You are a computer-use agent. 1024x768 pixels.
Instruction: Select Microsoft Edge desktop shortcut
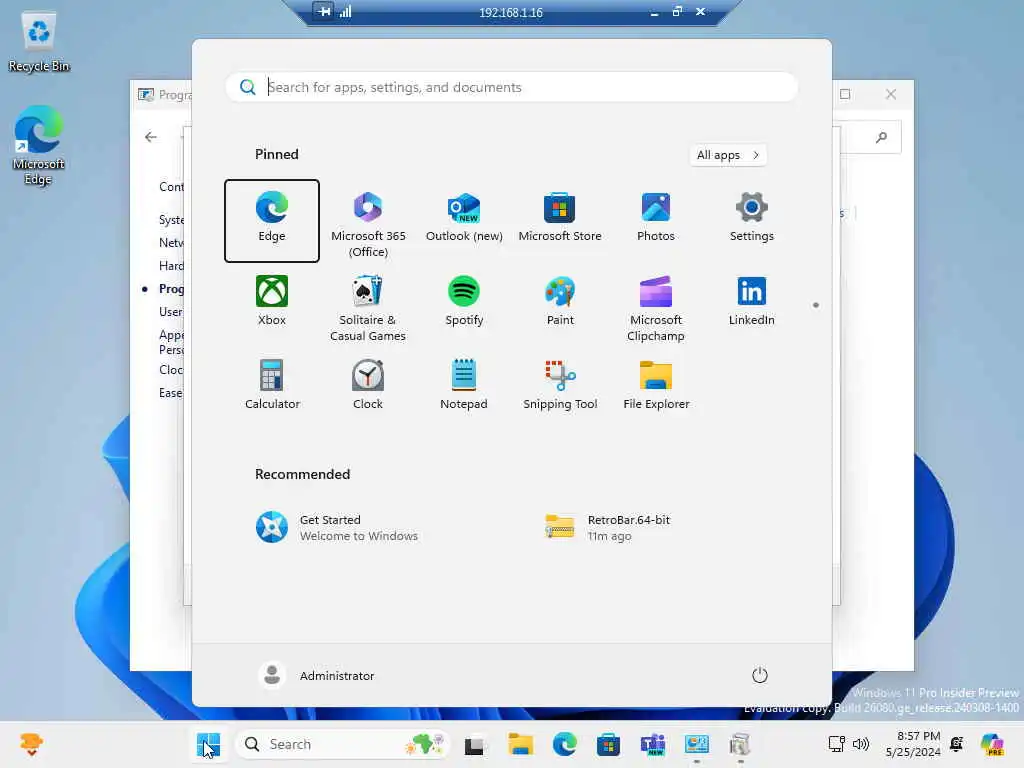(x=39, y=145)
